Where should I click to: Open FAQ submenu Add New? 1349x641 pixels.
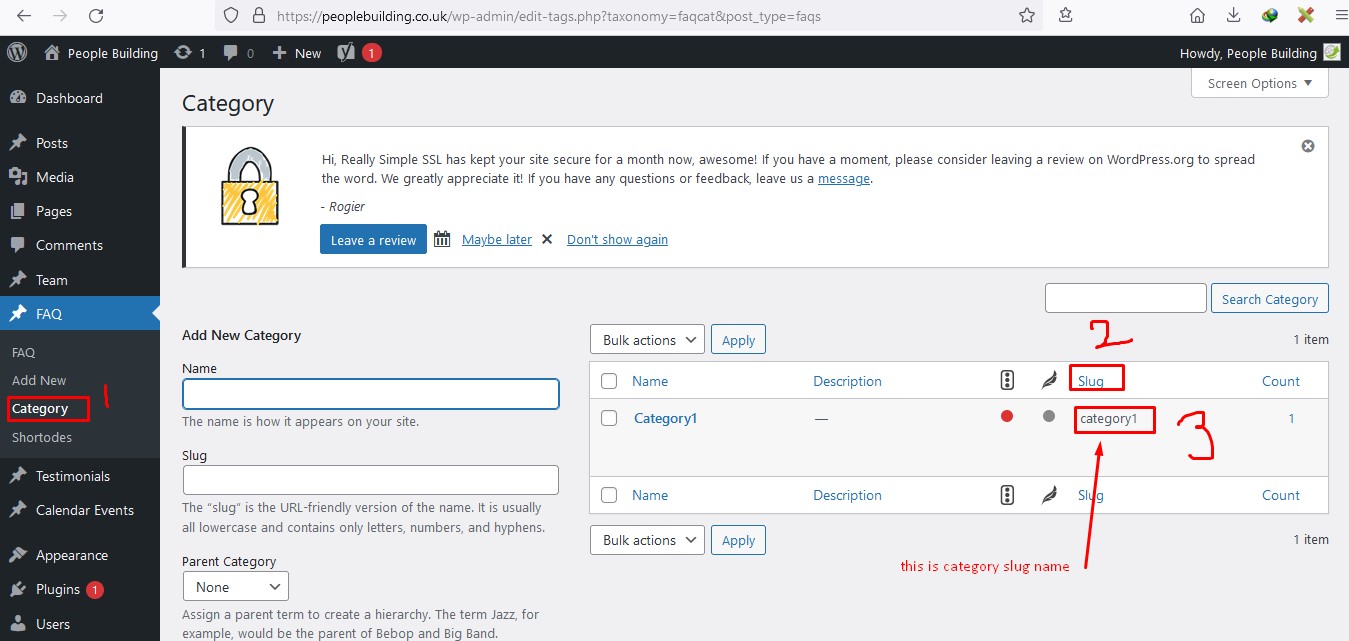coord(39,381)
